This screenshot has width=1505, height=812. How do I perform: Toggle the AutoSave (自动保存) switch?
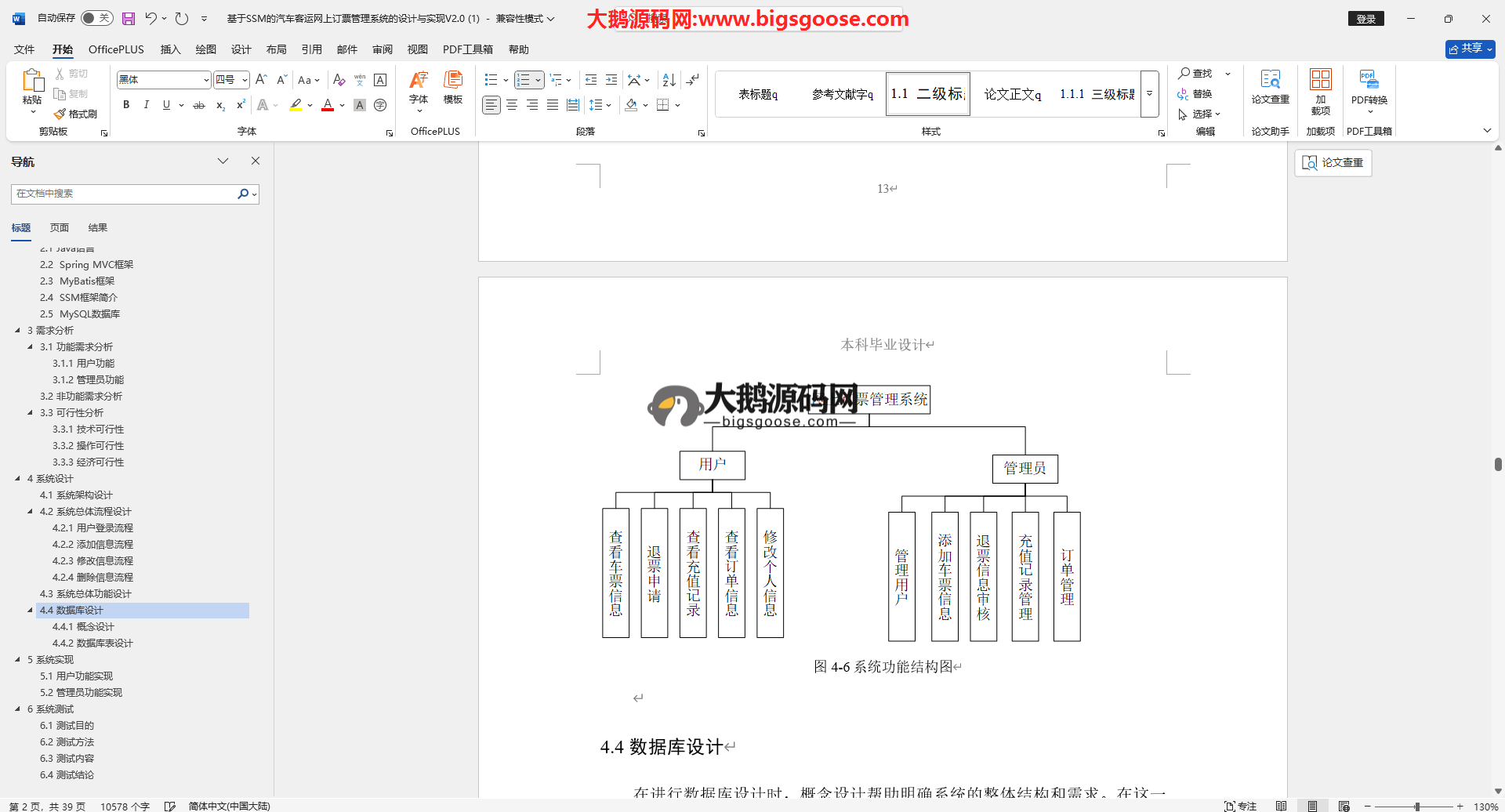click(96, 18)
